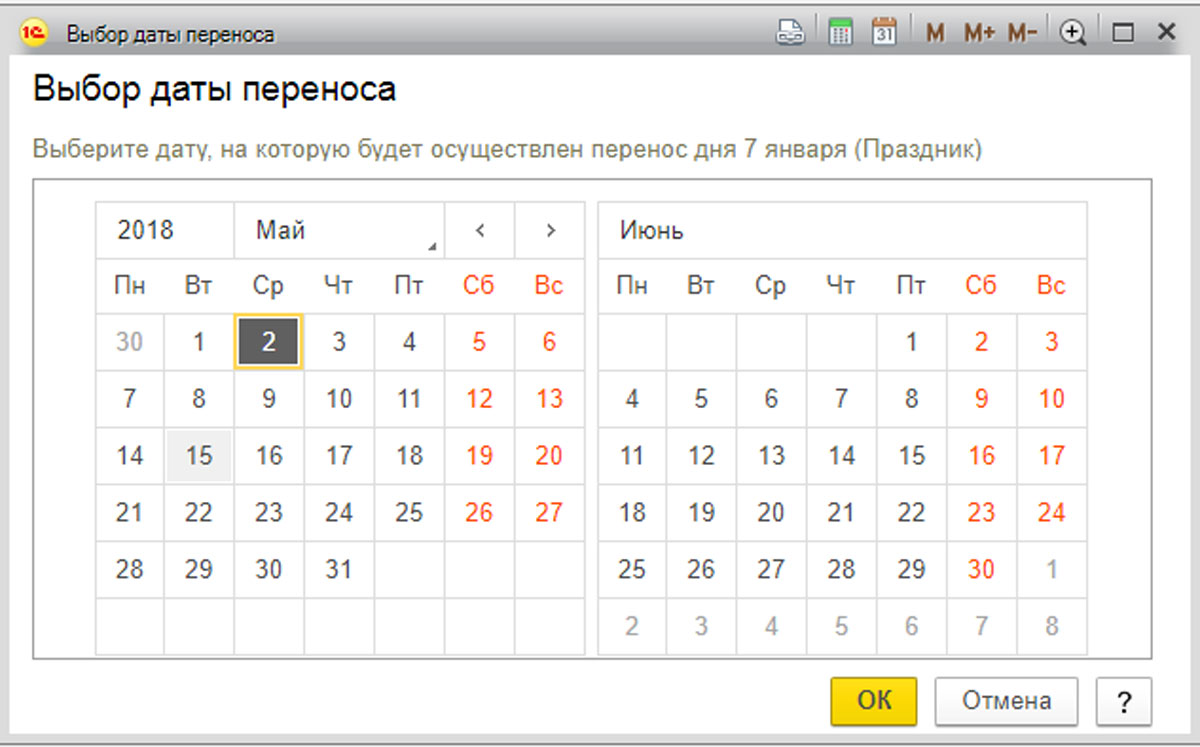Open the calculator icon in title bar
The image size is (1200, 747).
coord(840,33)
